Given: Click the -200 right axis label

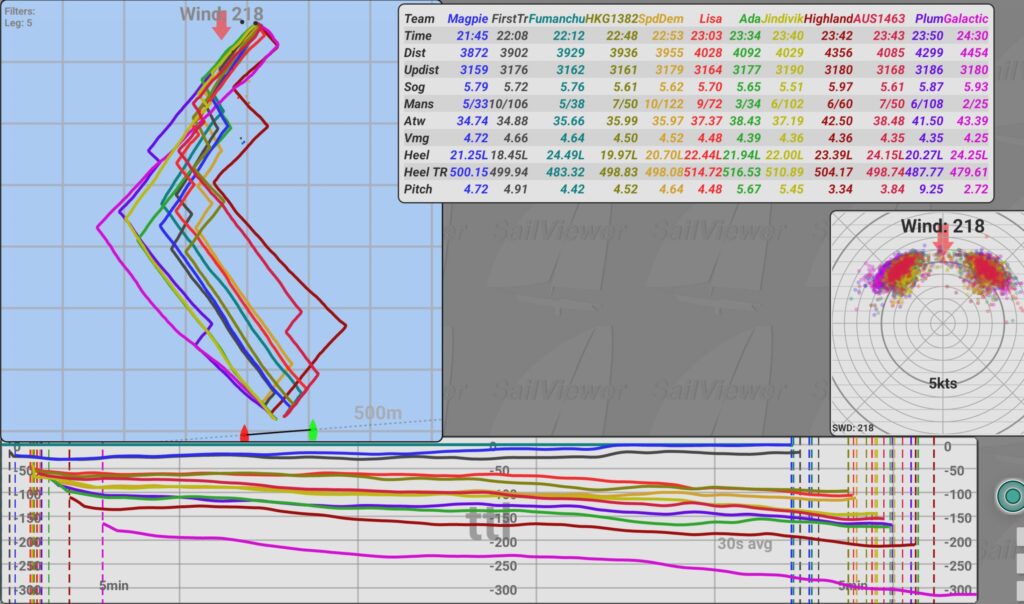Looking at the screenshot, I should coord(959,542).
